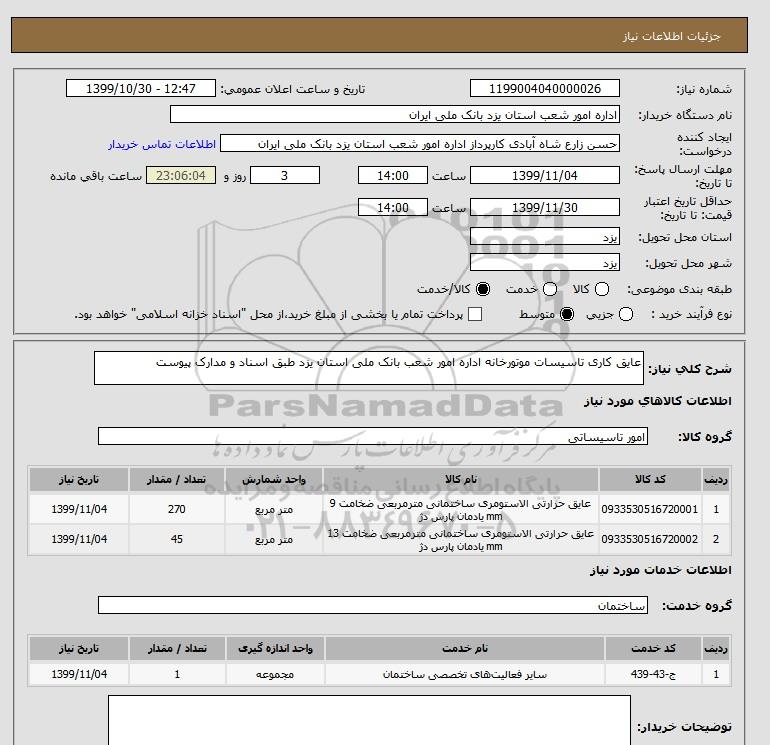Click the request creator name field
This screenshot has height=745, width=770.
(x=420, y=144)
